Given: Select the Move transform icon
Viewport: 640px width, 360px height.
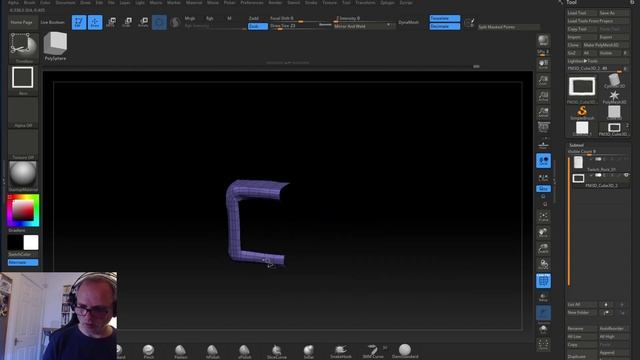Looking at the screenshot, I should coord(111,22).
